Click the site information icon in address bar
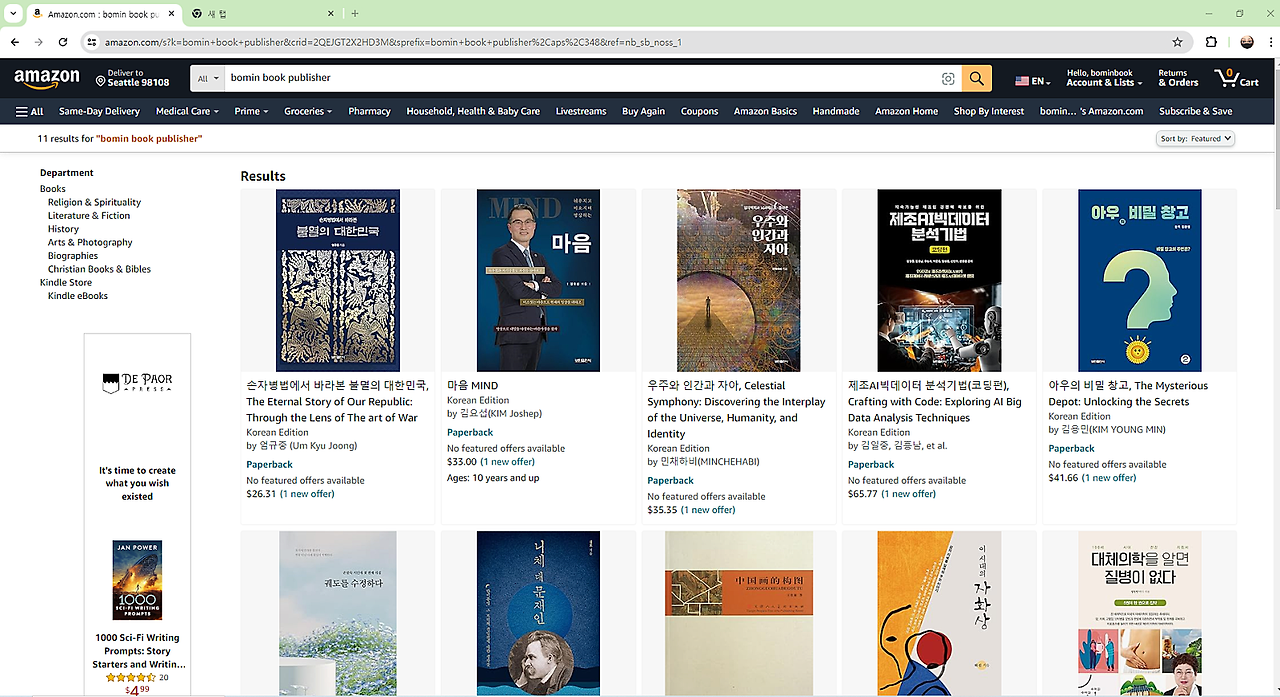This screenshot has height=697, width=1280. pyautogui.click(x=92, y=42)
